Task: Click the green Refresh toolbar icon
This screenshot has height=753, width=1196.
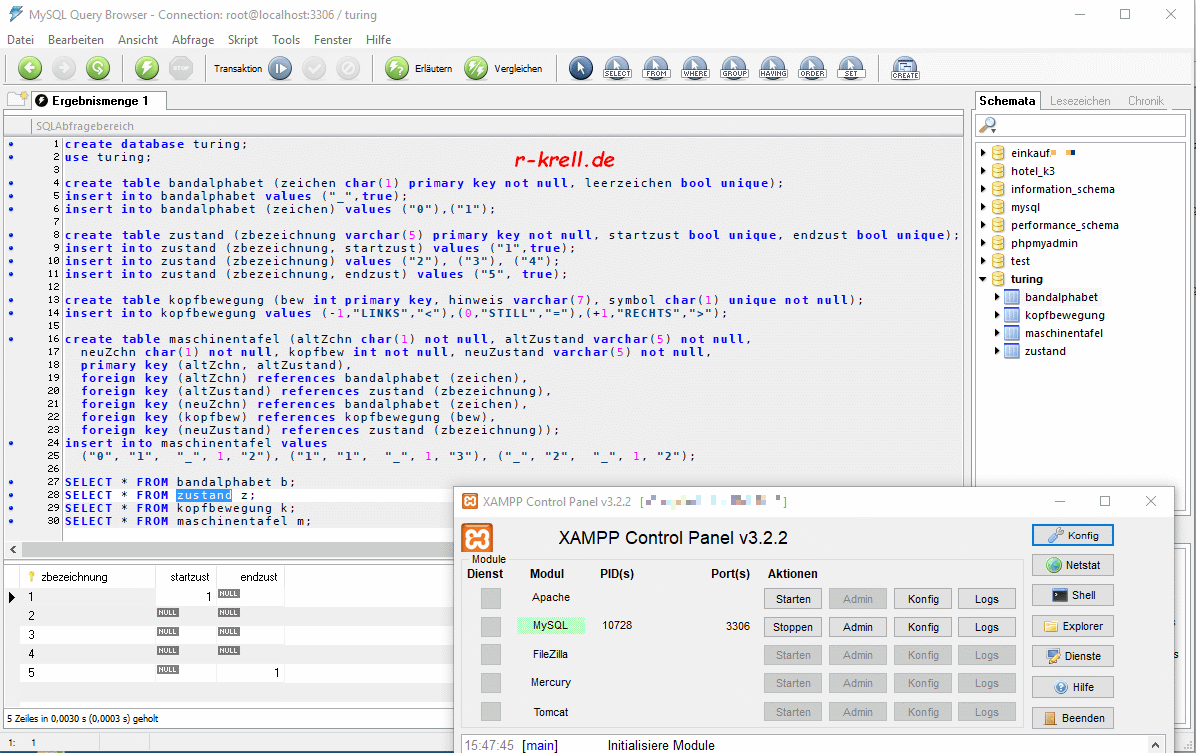Action: 97,68
